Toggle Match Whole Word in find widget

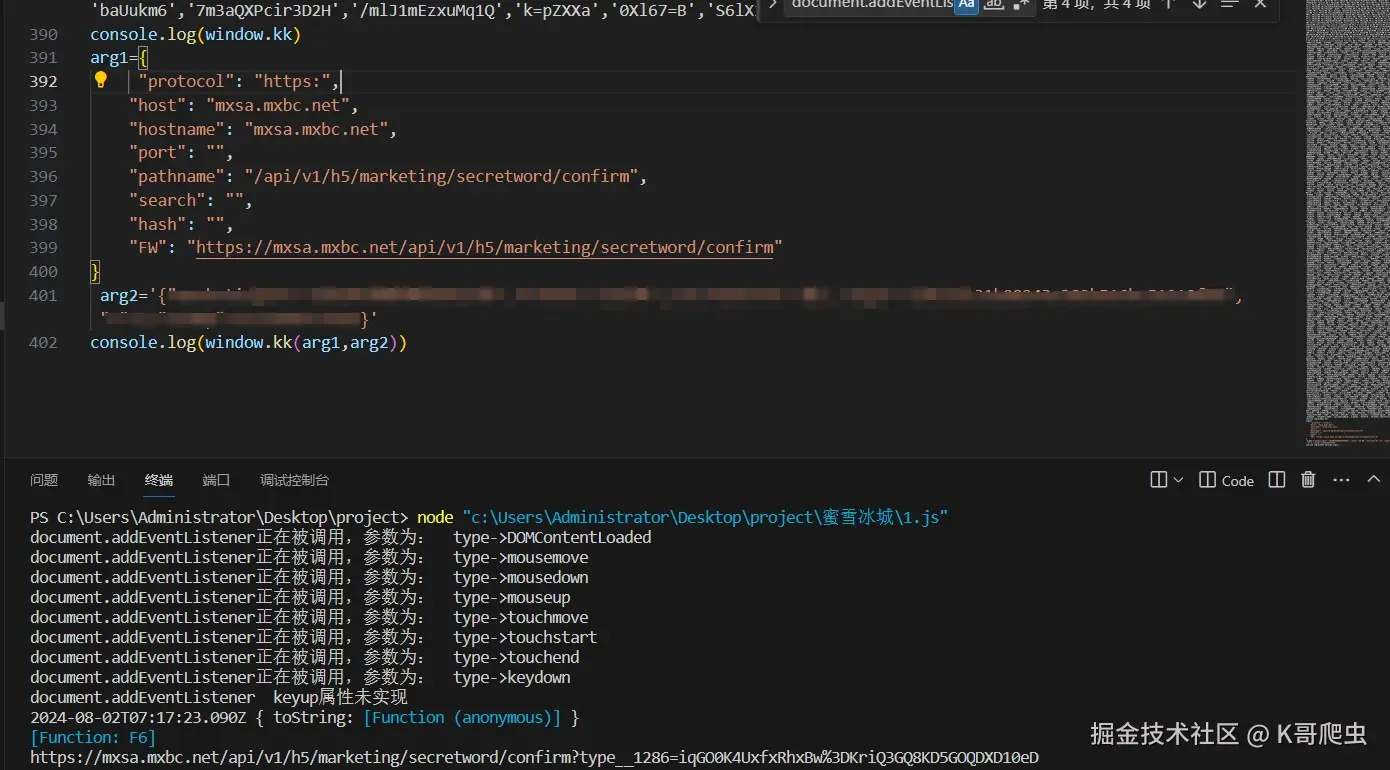[993, 5]
